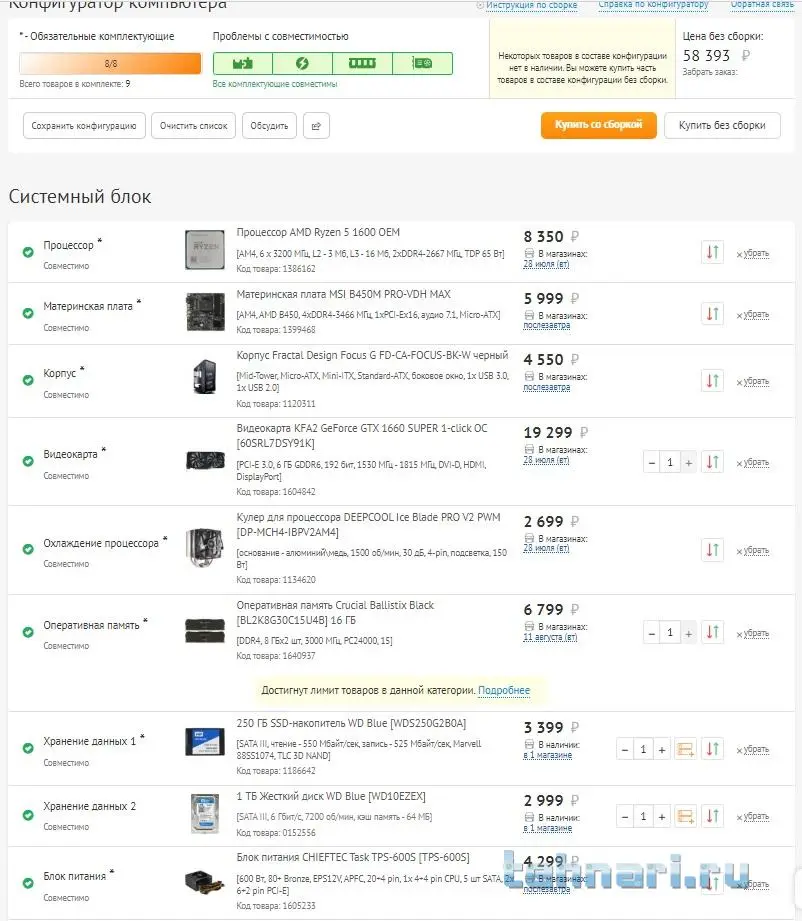This screenshot has height=921, width=802.
Task: Click the power compatibility icon
Action: tap(303, 63)
